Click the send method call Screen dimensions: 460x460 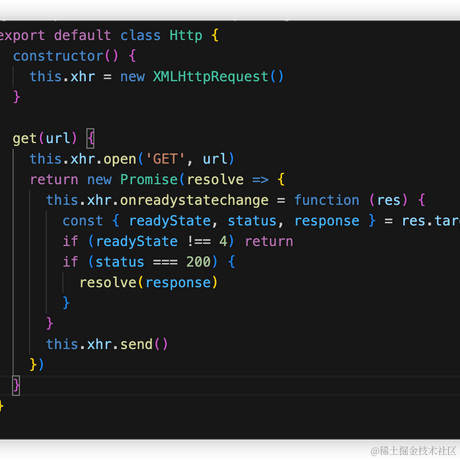click(x=136, y=344)
